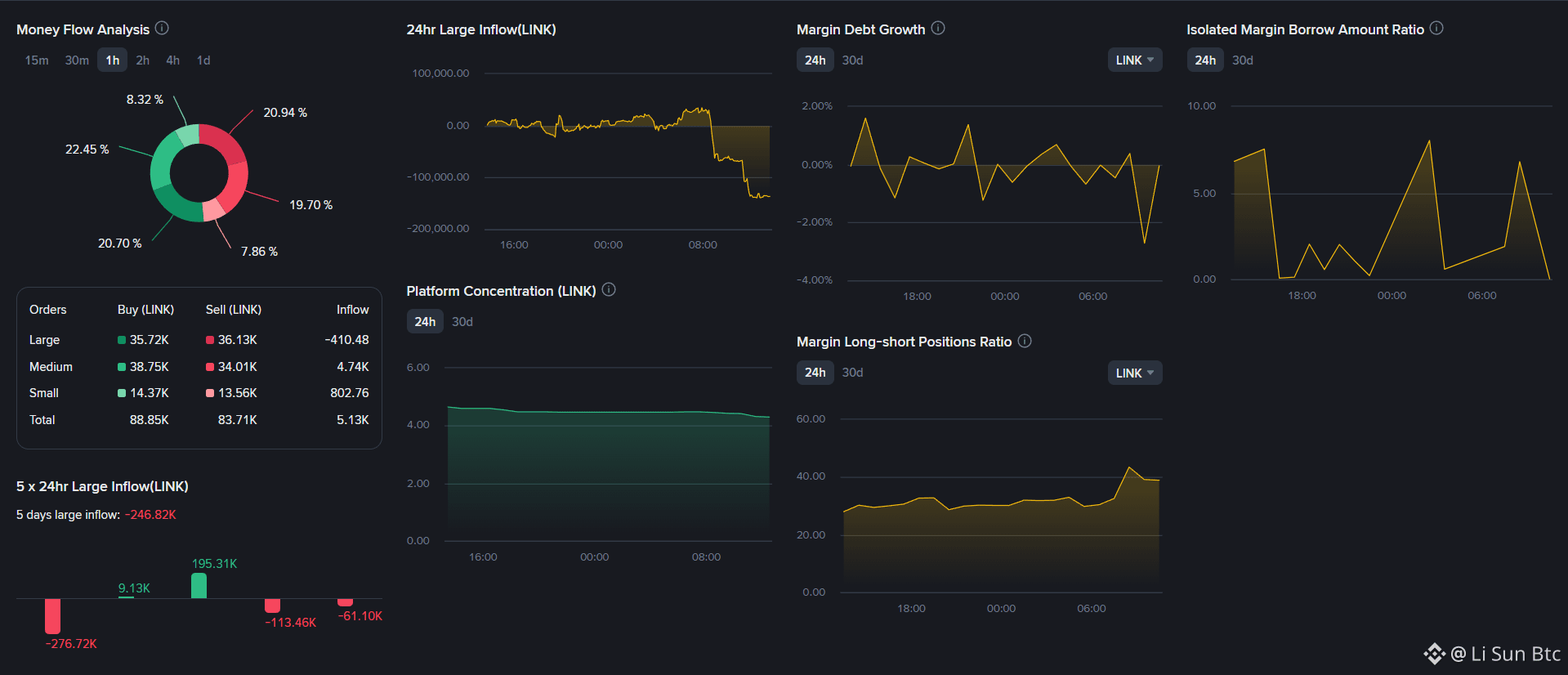Click the 9.13K bar in 5-day inflow
The width and height of the screenshot is (1568, 675).
[x=126, y=597]
